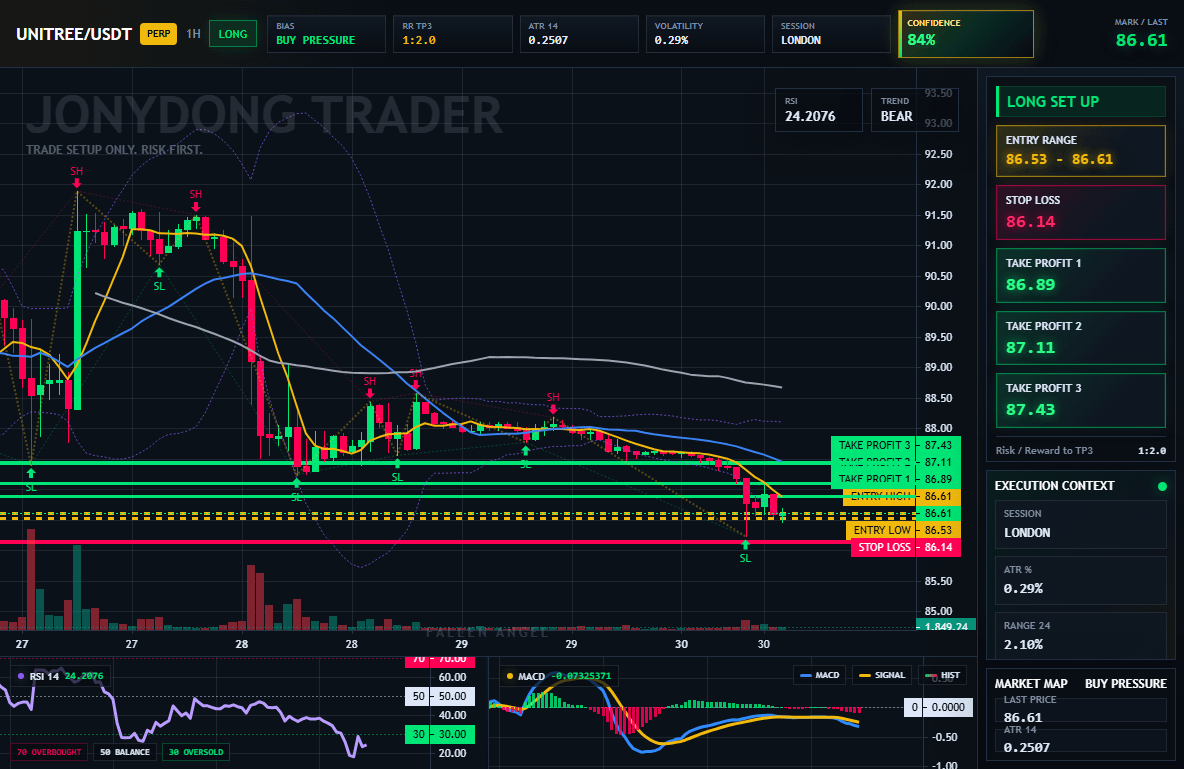Click the SH marker above 88.50 near 29
1184x769 pixels.
click(553, 401)
